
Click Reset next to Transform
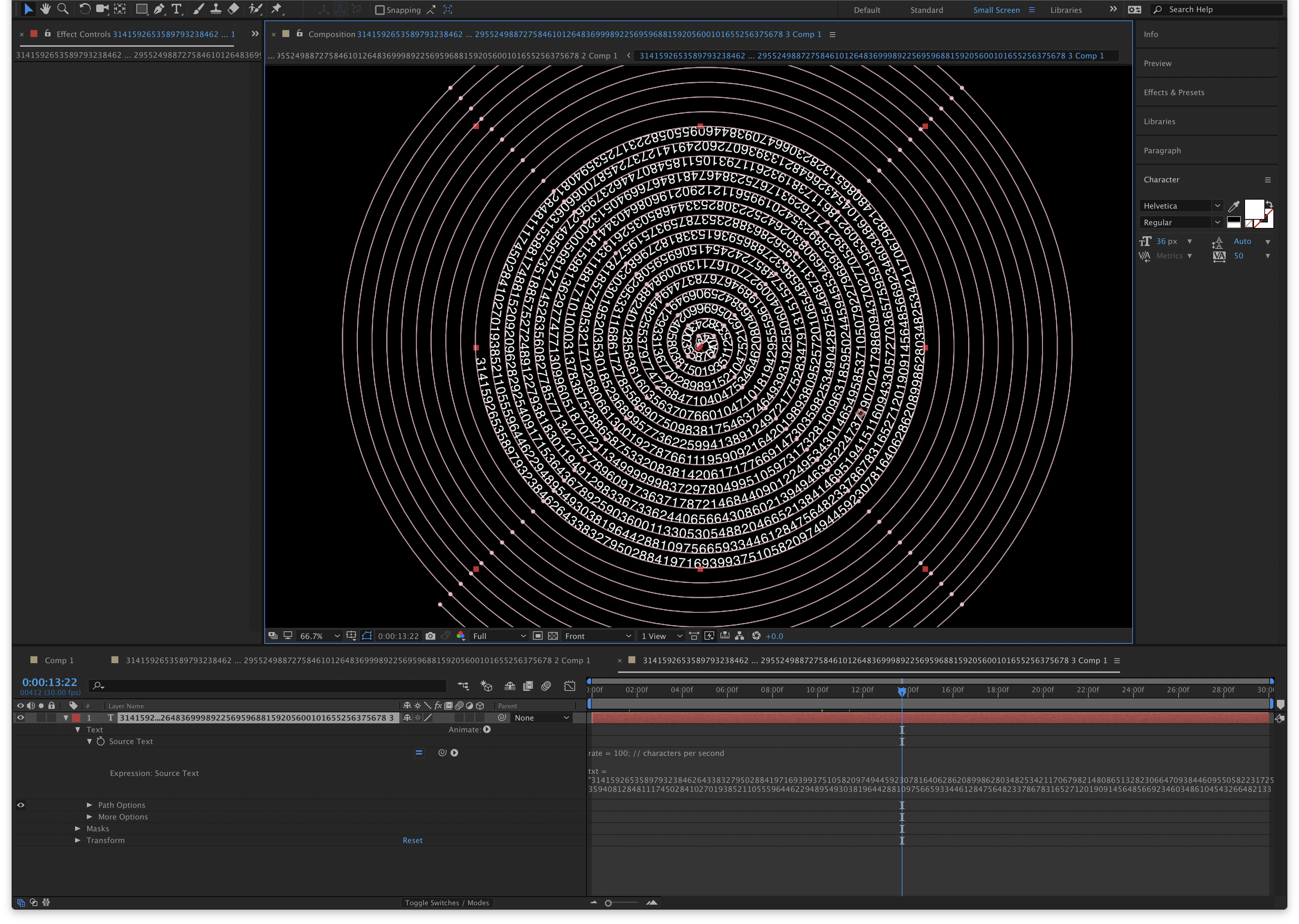(412, 840)
